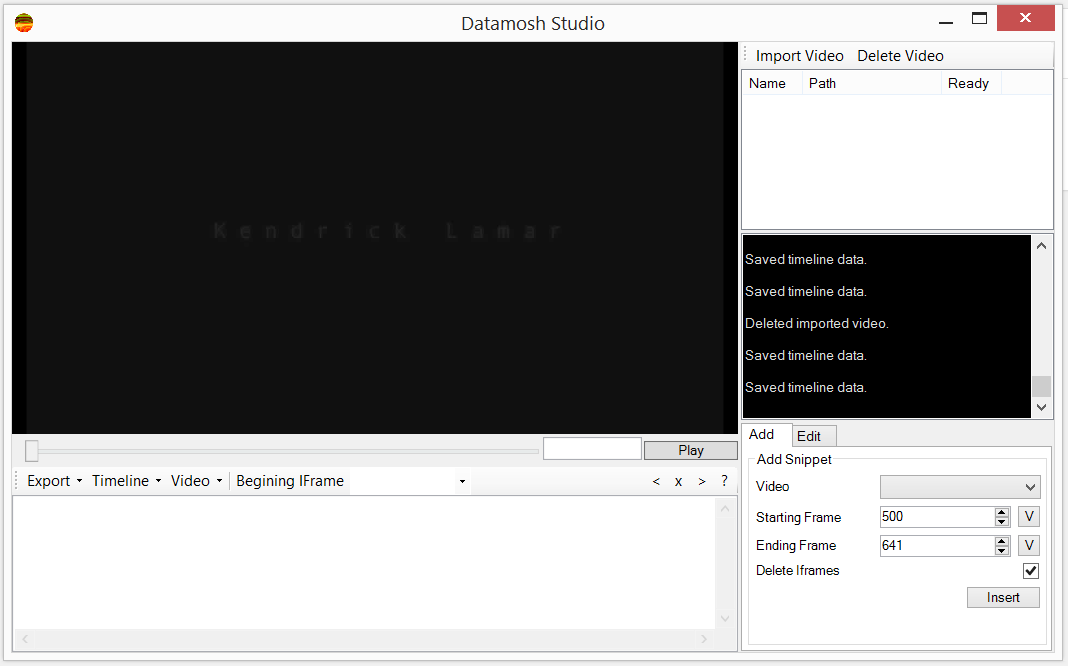Click the Begining IFrame label
1068x666 pixels.
[x=290, y=481]
